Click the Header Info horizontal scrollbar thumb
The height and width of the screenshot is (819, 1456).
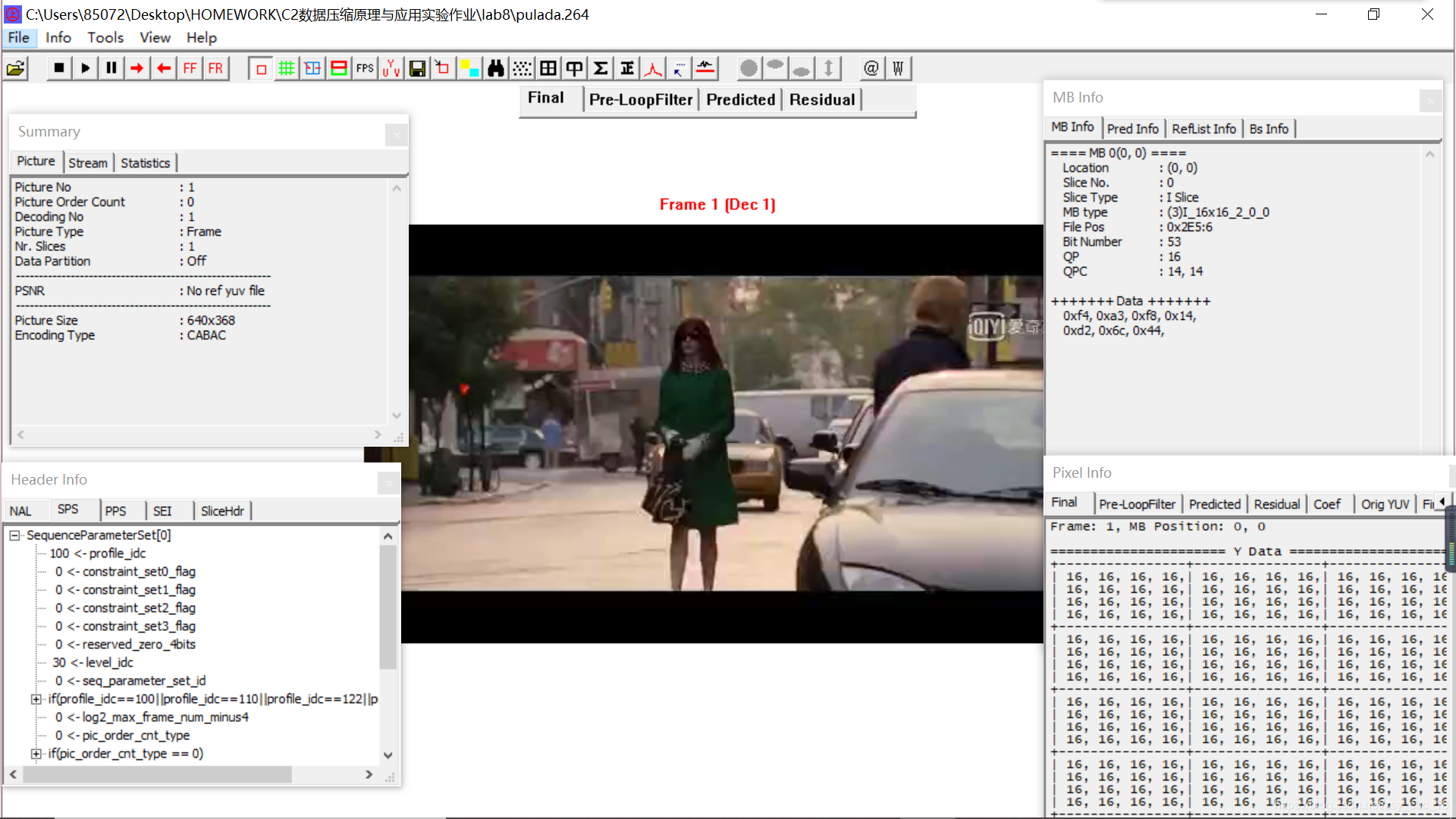[x=157, y=774]
